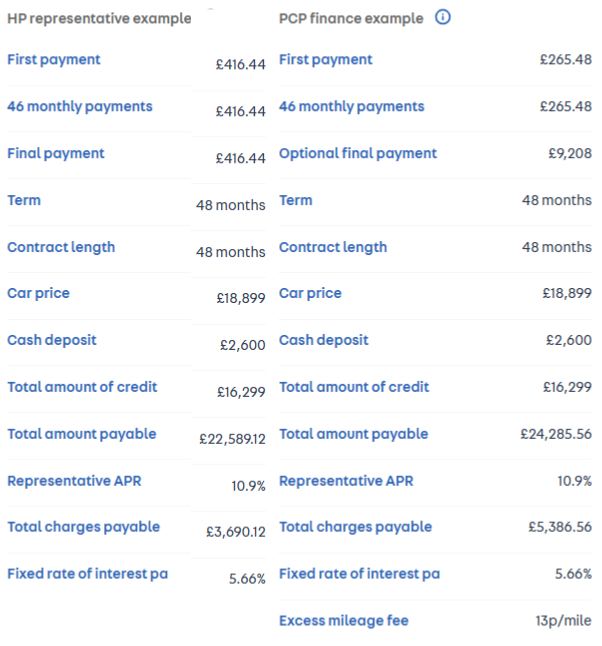Screen dimensions: 602x646
Task: Click the PCP Optional final payment label
Action: (358, 154)
